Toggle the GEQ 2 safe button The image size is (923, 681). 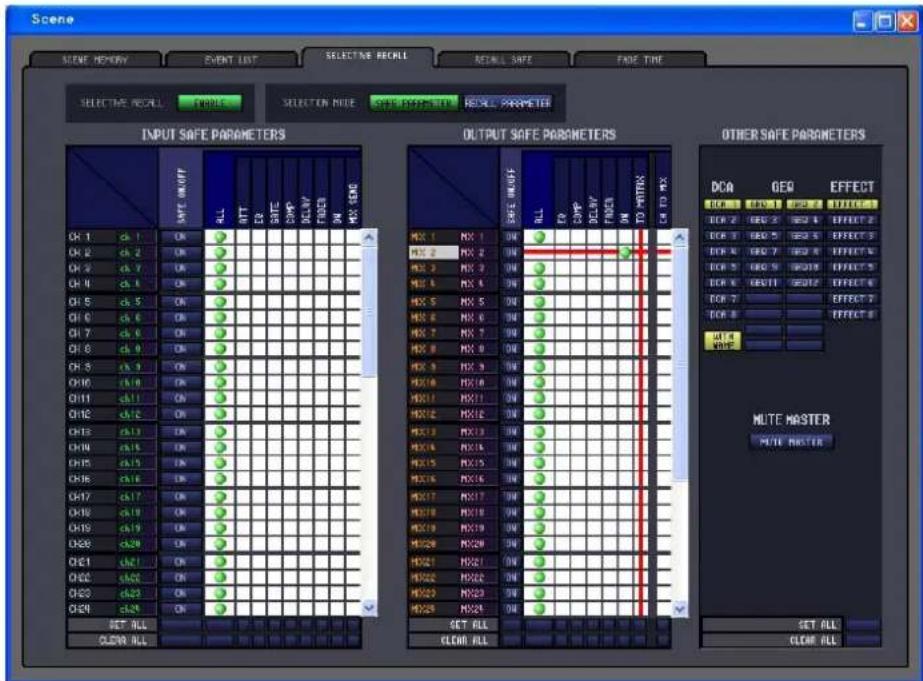coord(805,204)
